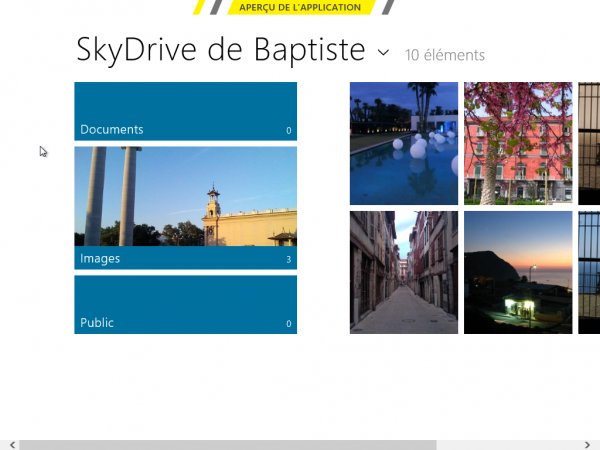Image resolution: width=600 pixels, height=450 pixels.
Task: Click the SkyDrive de Baptiste title
Action: click(221, 50)
